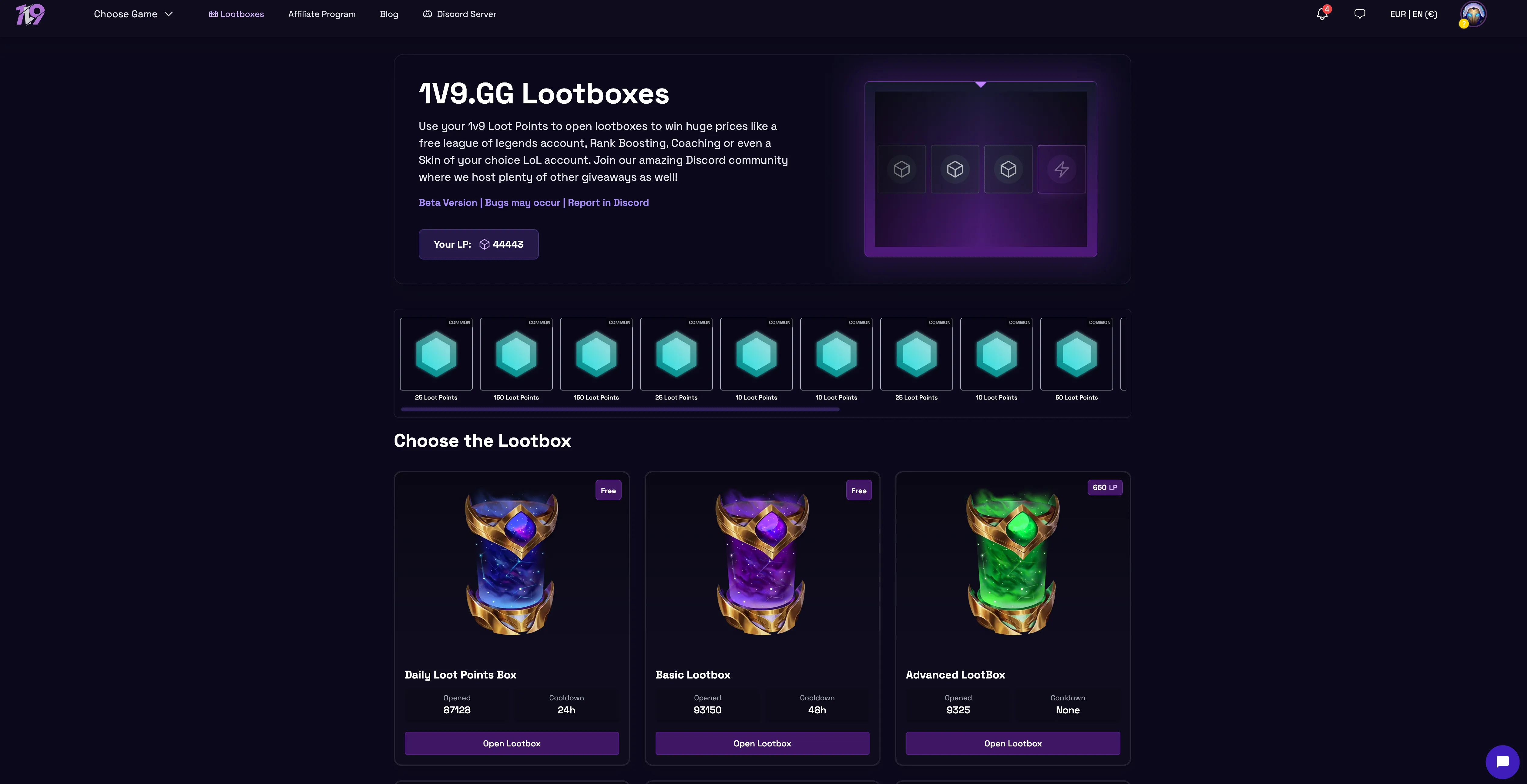
Task: Click the first cube slot icon
Action: (902, 169)
